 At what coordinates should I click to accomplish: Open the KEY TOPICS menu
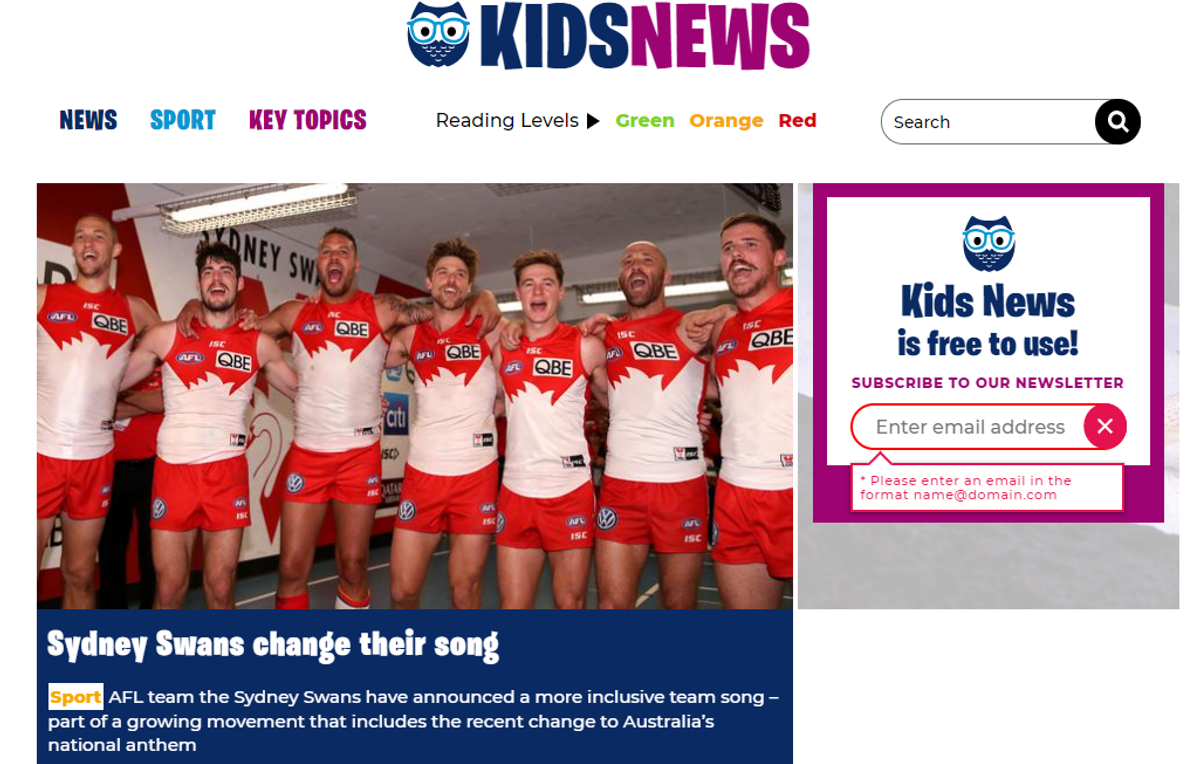[x=308, y=120]
